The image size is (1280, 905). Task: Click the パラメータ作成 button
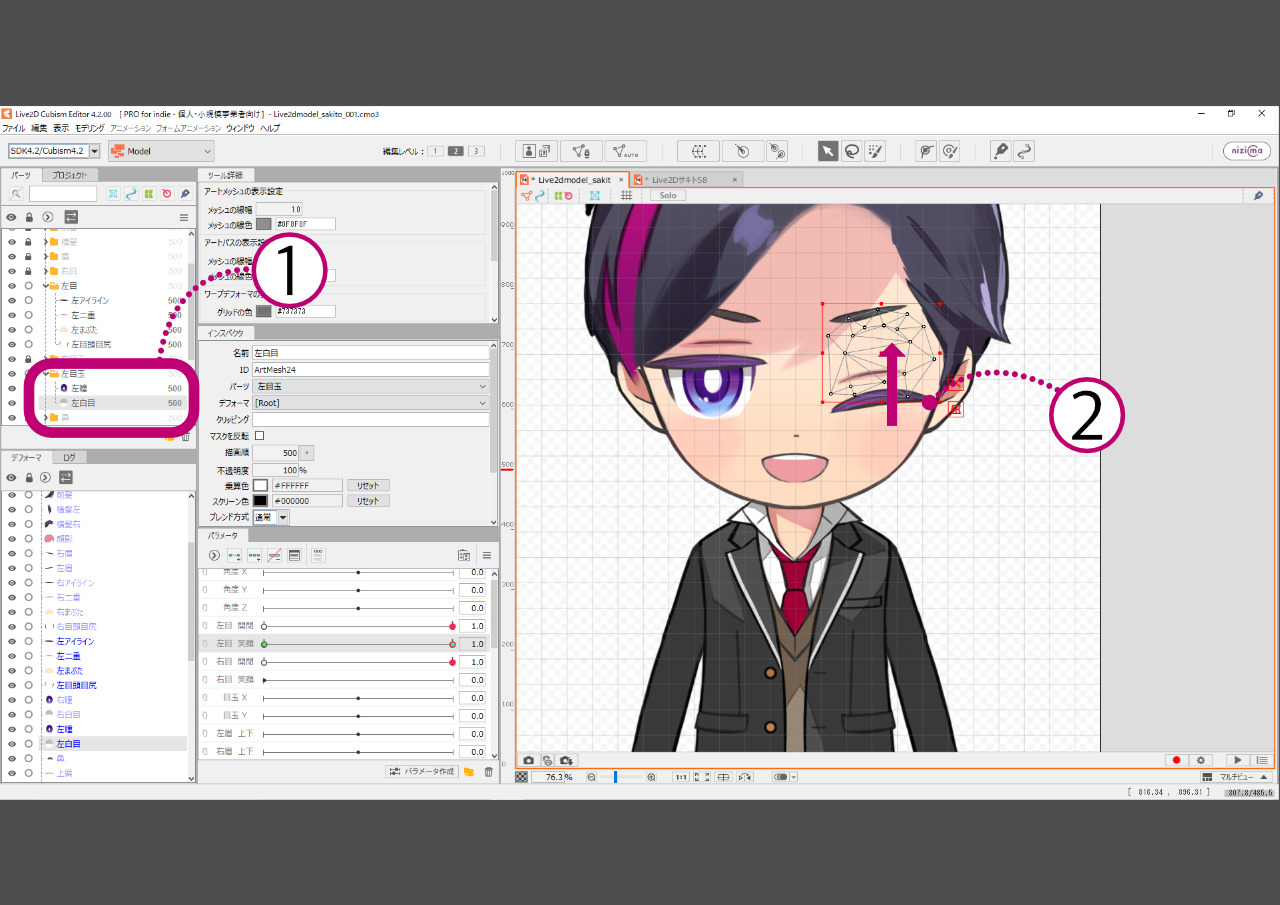click(x=422, y=772)
